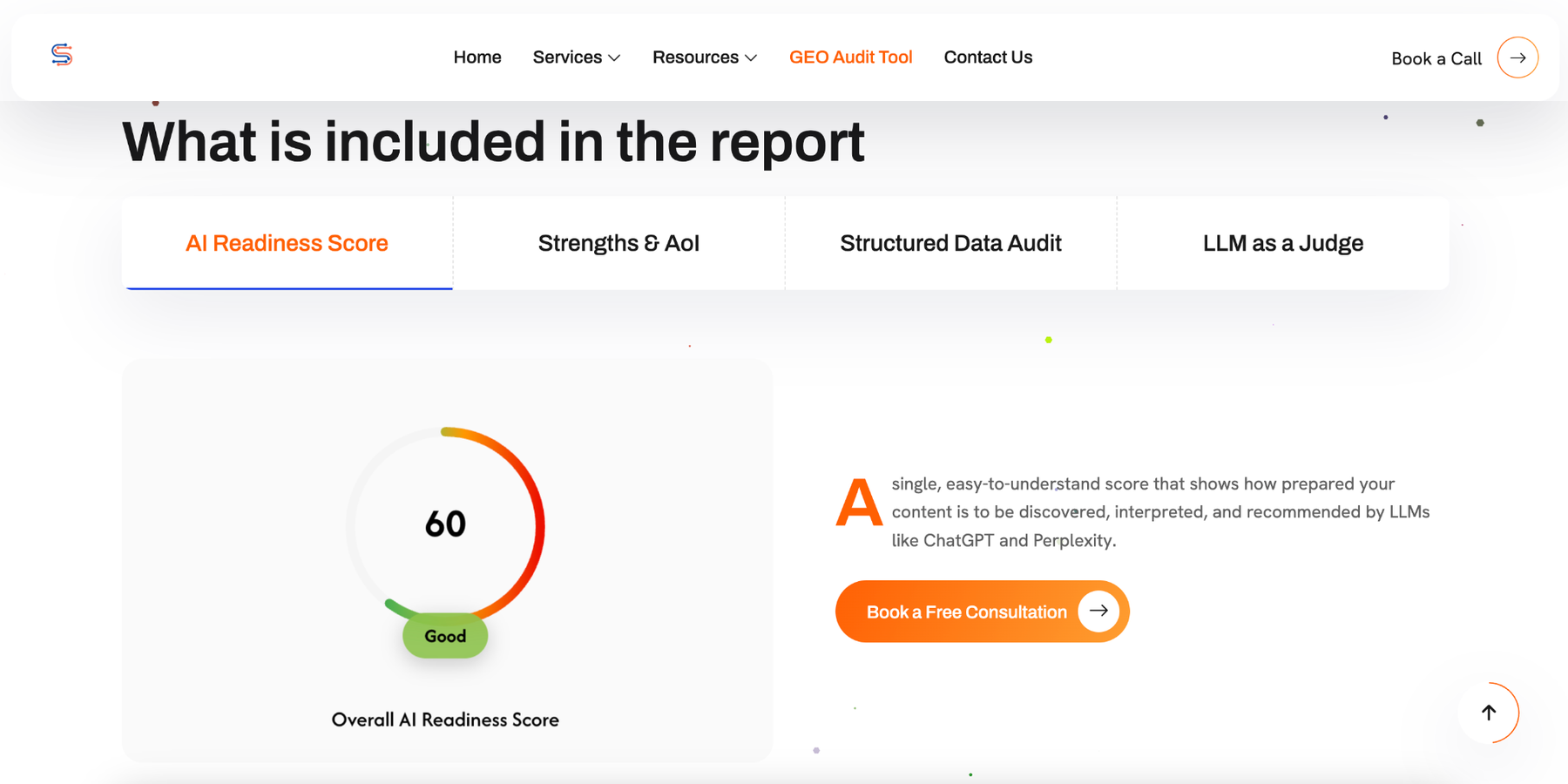Select the Structured Data Audit tab

(950, 243)
